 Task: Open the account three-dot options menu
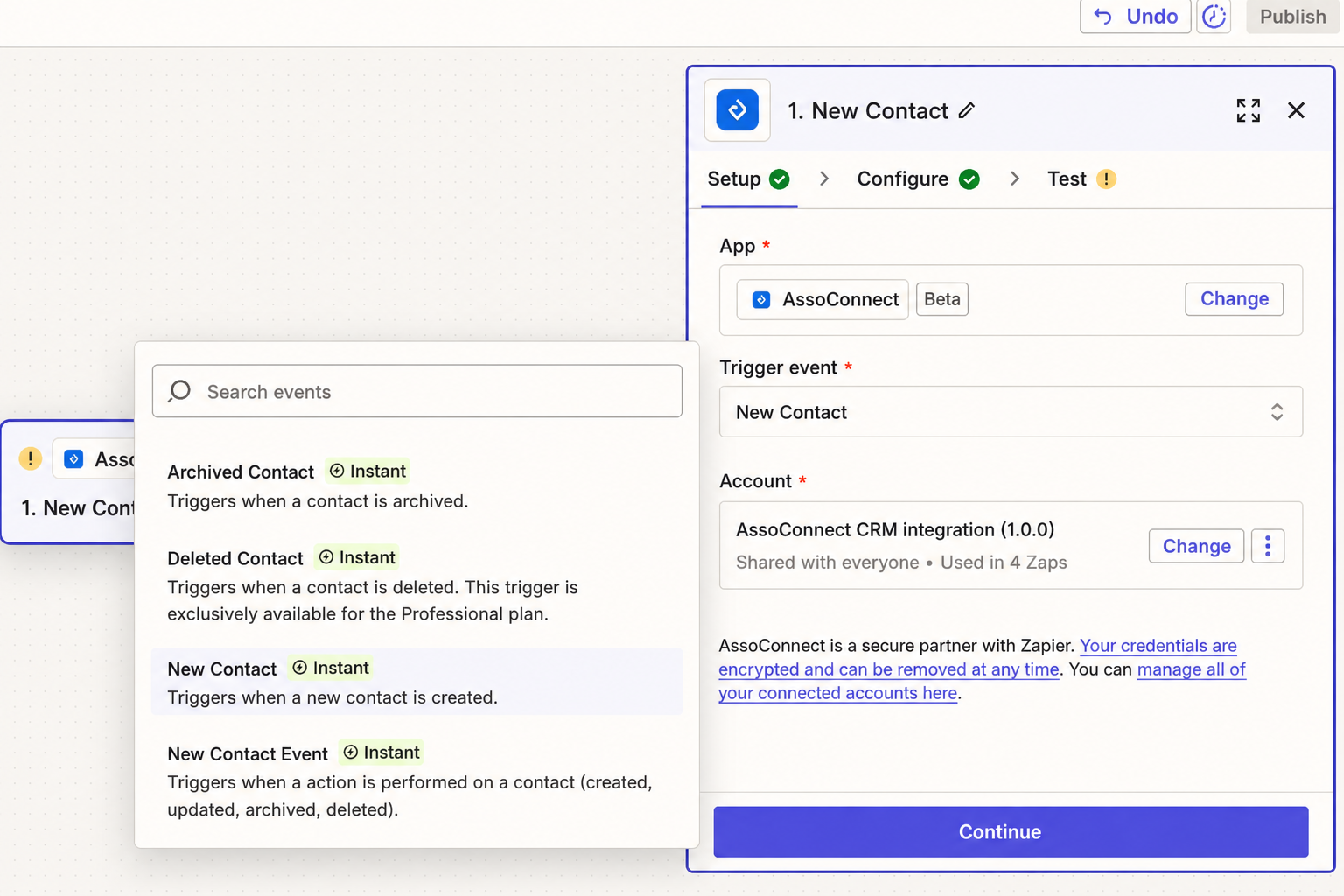(x=1268, y=546)
